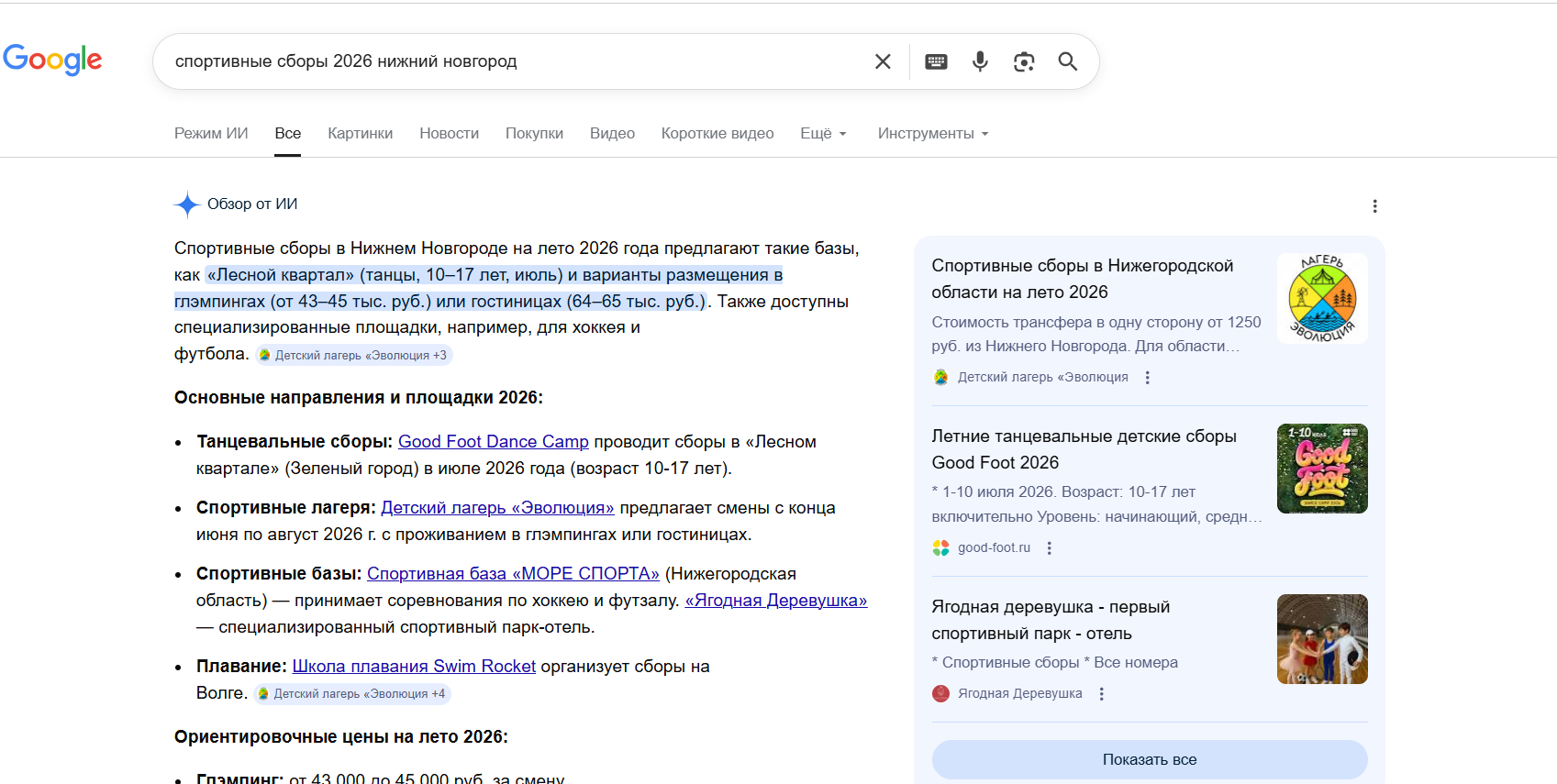Image resolution: width=1557 pixels, height=784 pixels.
Task: Open the on-screen keyboard input tool
Action: click(936, 61)
